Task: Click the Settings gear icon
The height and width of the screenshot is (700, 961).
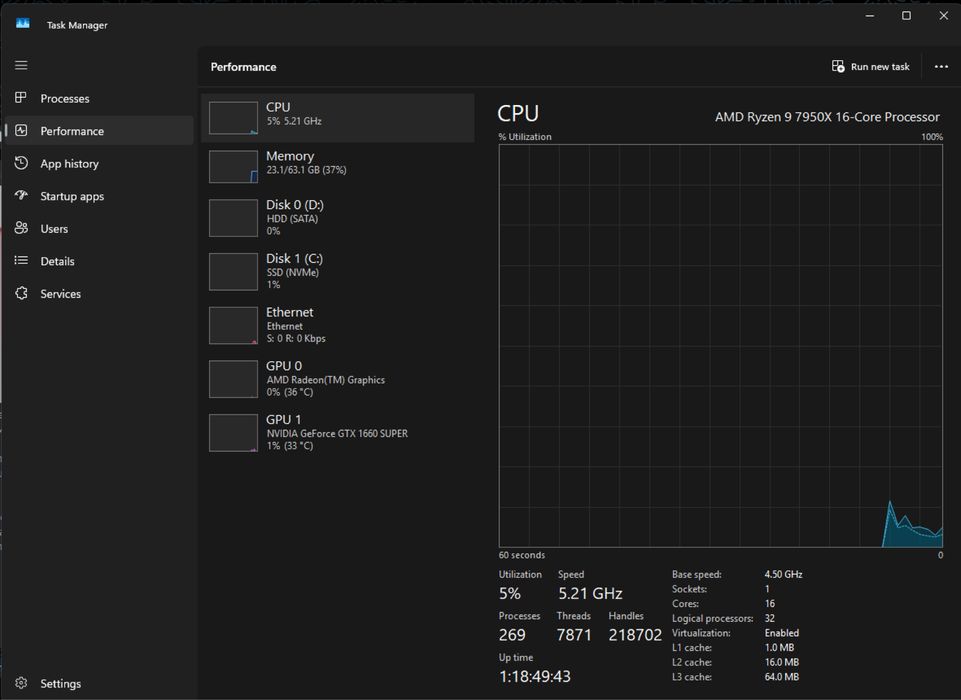Action: [x=21, y=684]
